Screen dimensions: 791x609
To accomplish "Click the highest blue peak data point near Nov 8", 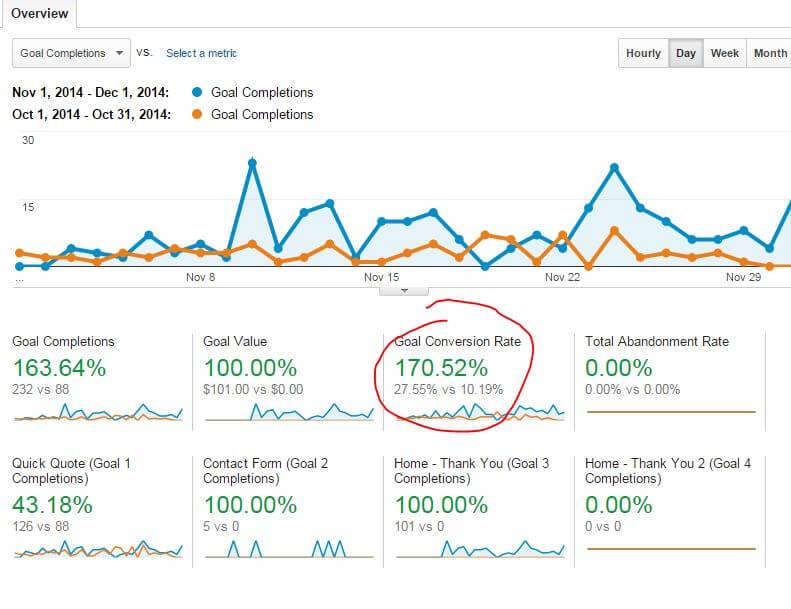I will pos(252,162).
